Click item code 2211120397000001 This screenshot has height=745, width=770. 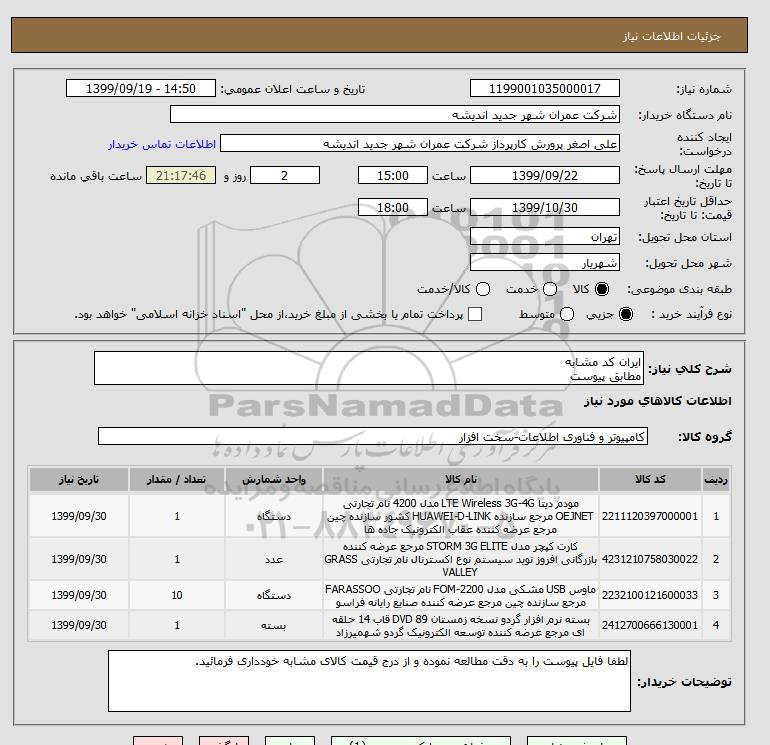click(x=650, y=516)
